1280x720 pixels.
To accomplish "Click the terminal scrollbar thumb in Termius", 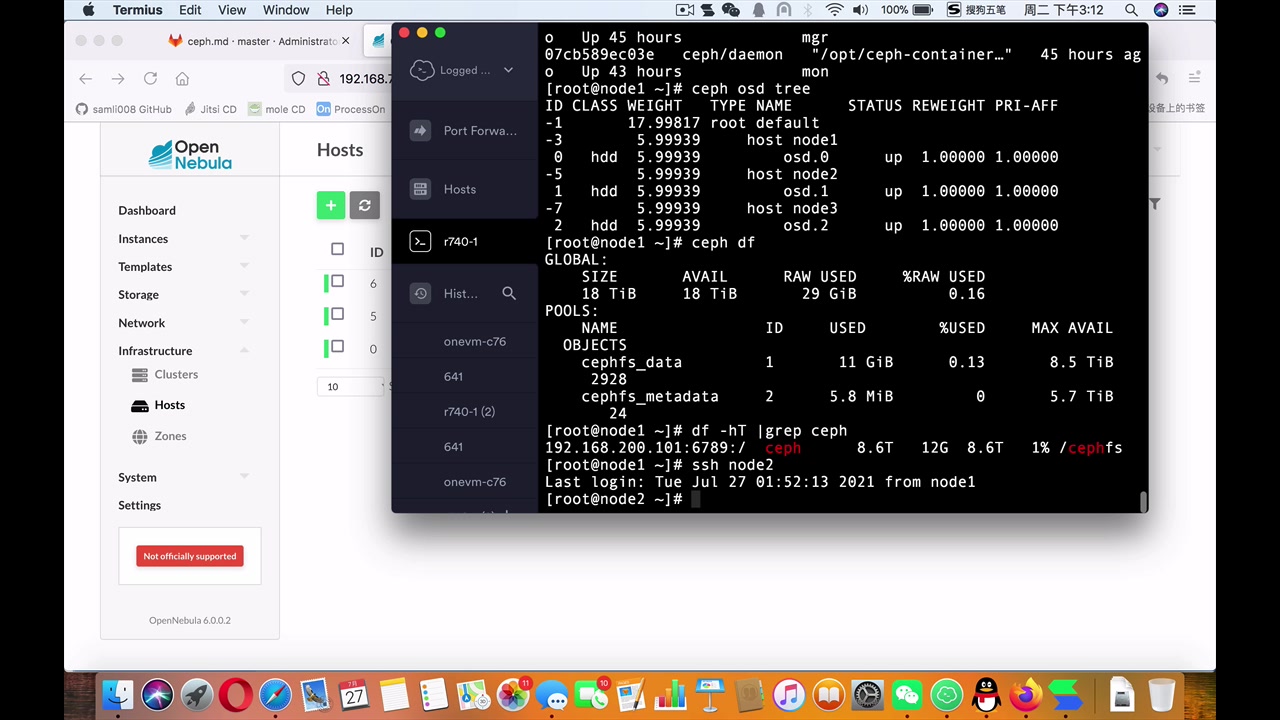I will tap(1143, 501).
